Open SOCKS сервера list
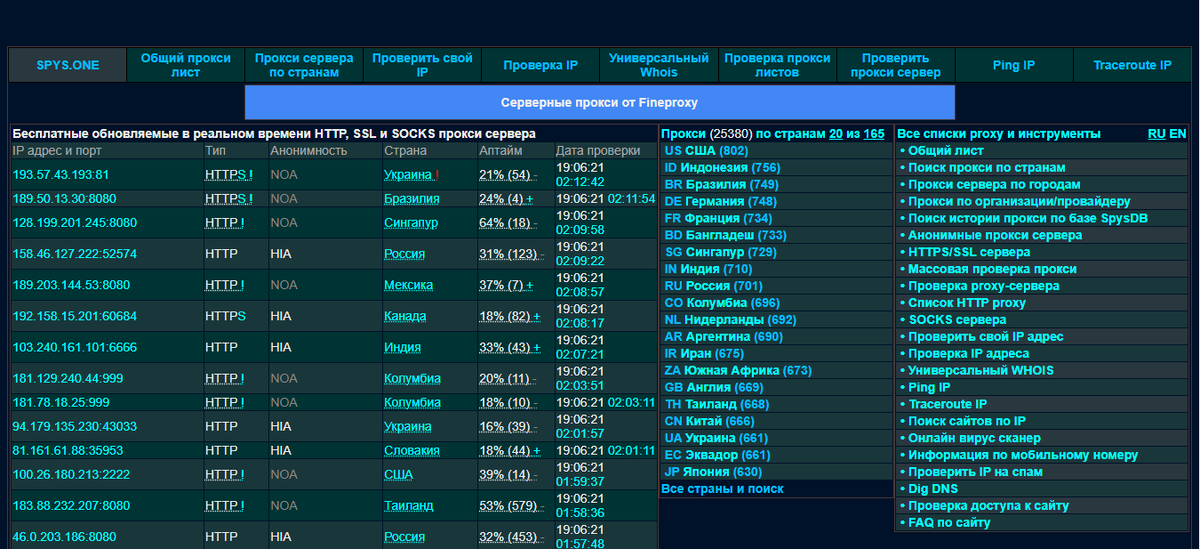 957,320
